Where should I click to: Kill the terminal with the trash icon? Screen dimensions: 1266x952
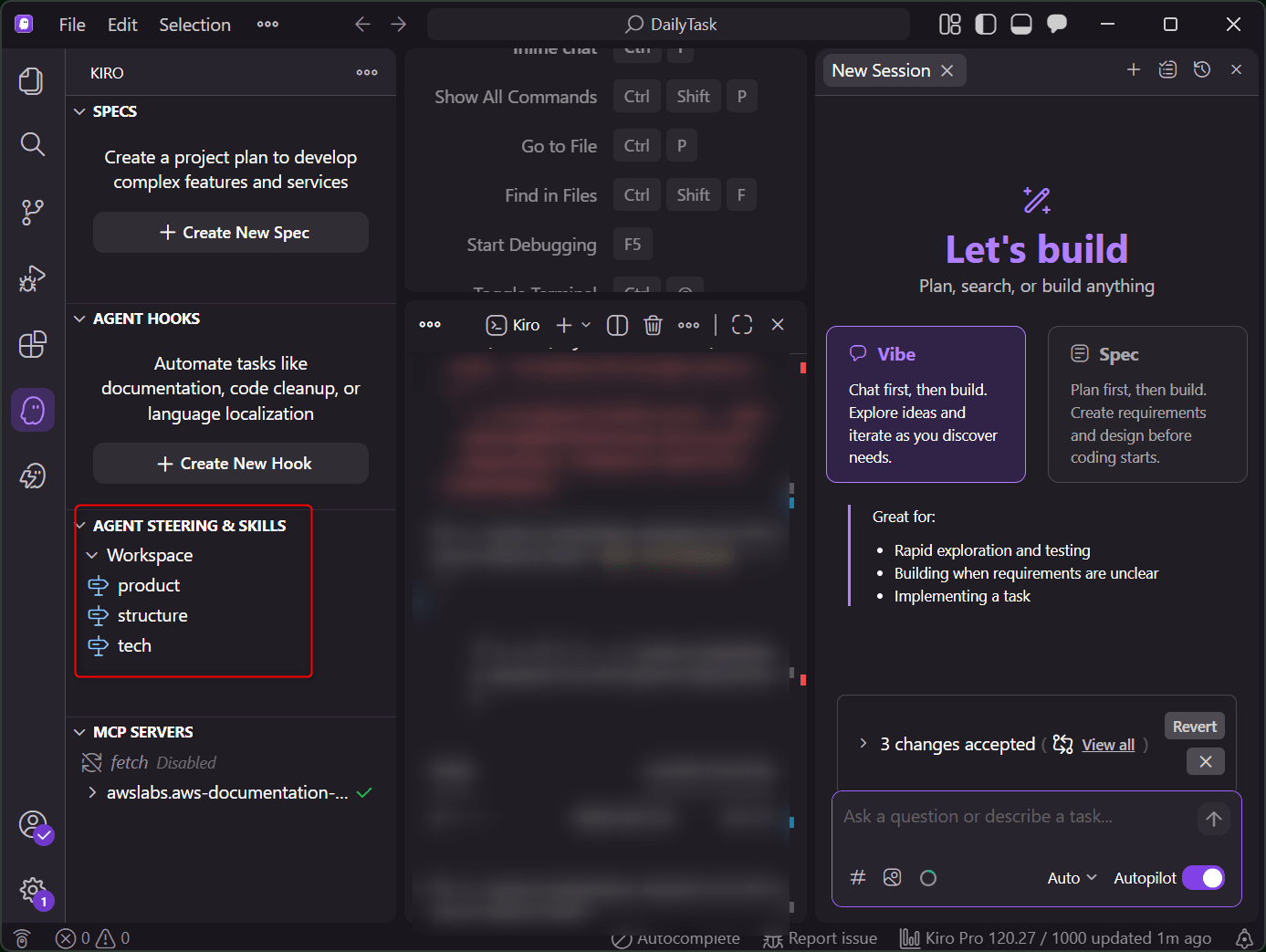point(653,325)
